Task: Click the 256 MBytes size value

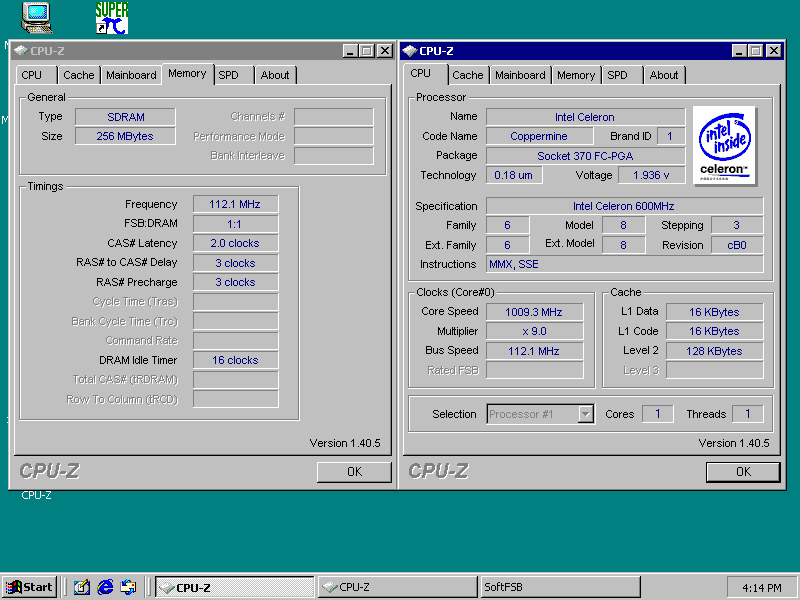Action: click(126, 136)
